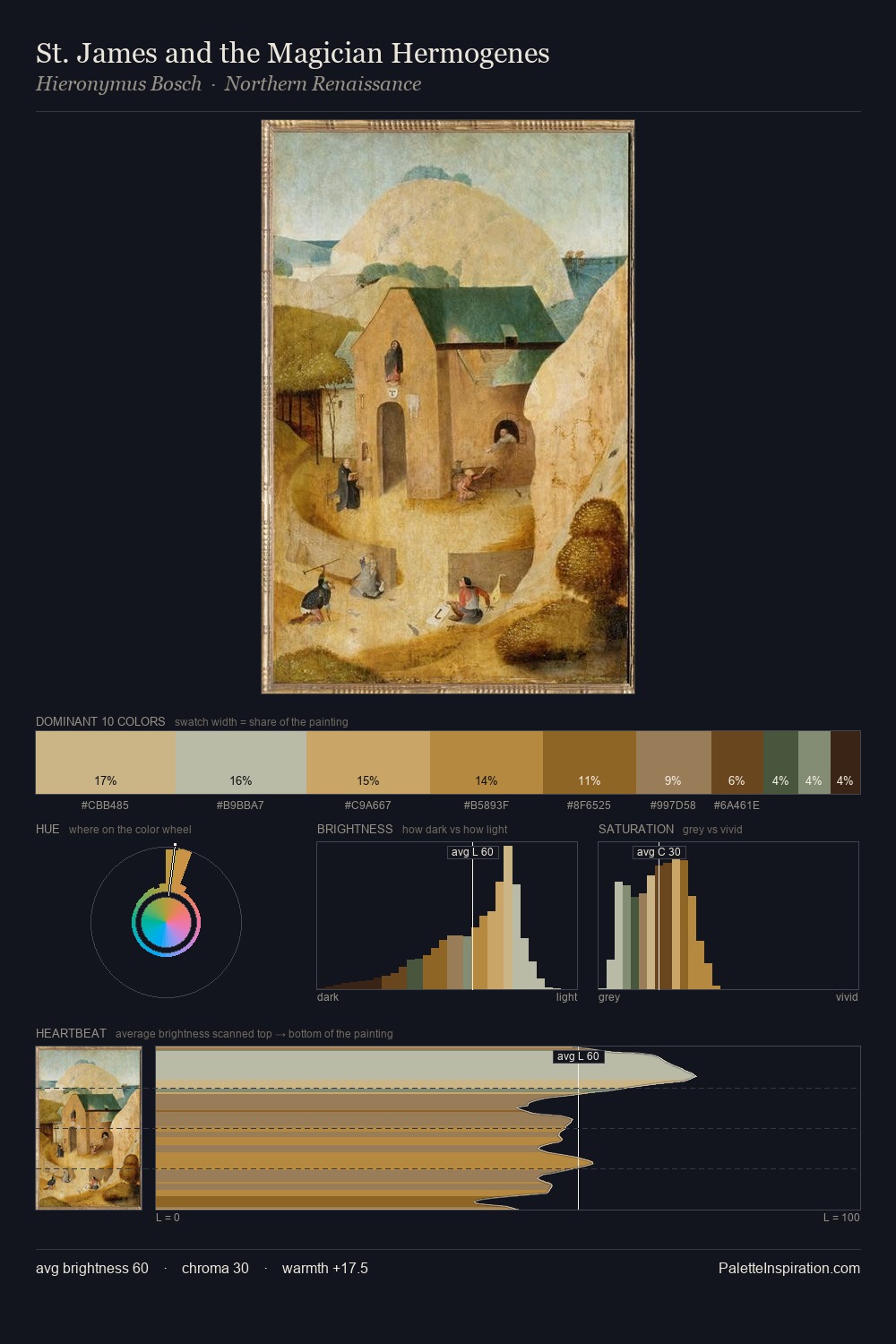Click the 'DOMINANT 10 COLORS' heading
Screen dimensions: 896x1344
click(100, 721)
